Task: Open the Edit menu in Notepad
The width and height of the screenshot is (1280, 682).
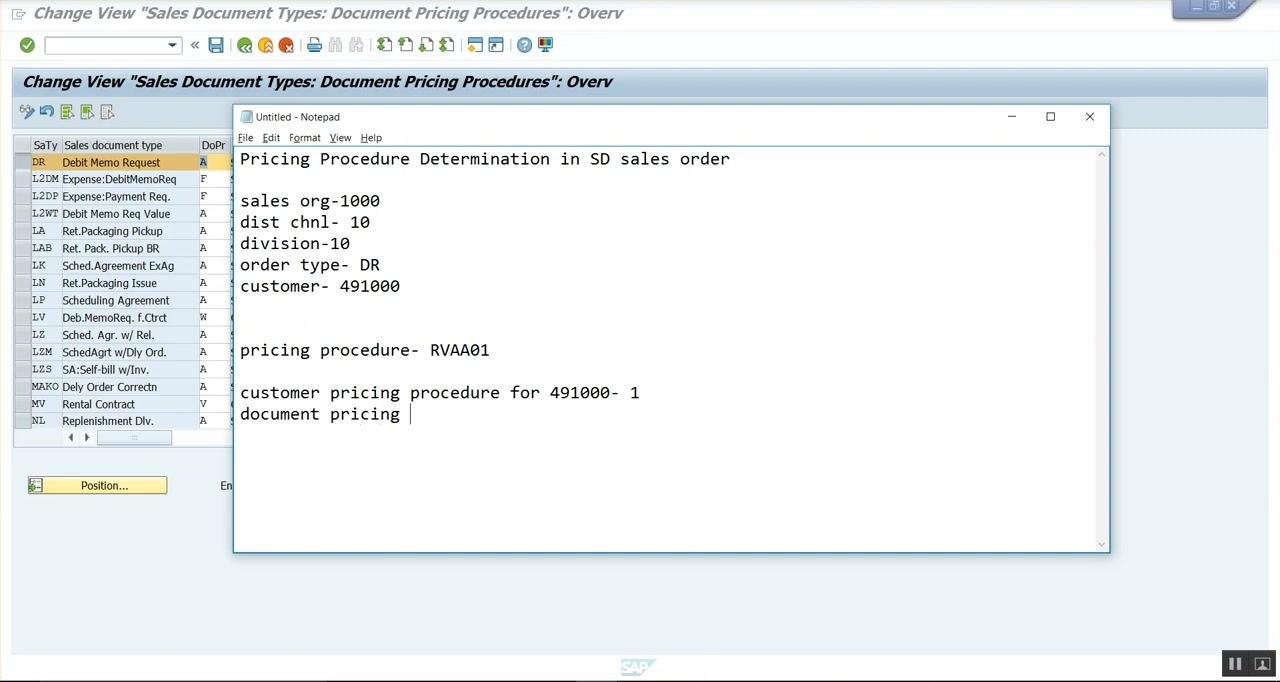Action: tap(271, 138)
